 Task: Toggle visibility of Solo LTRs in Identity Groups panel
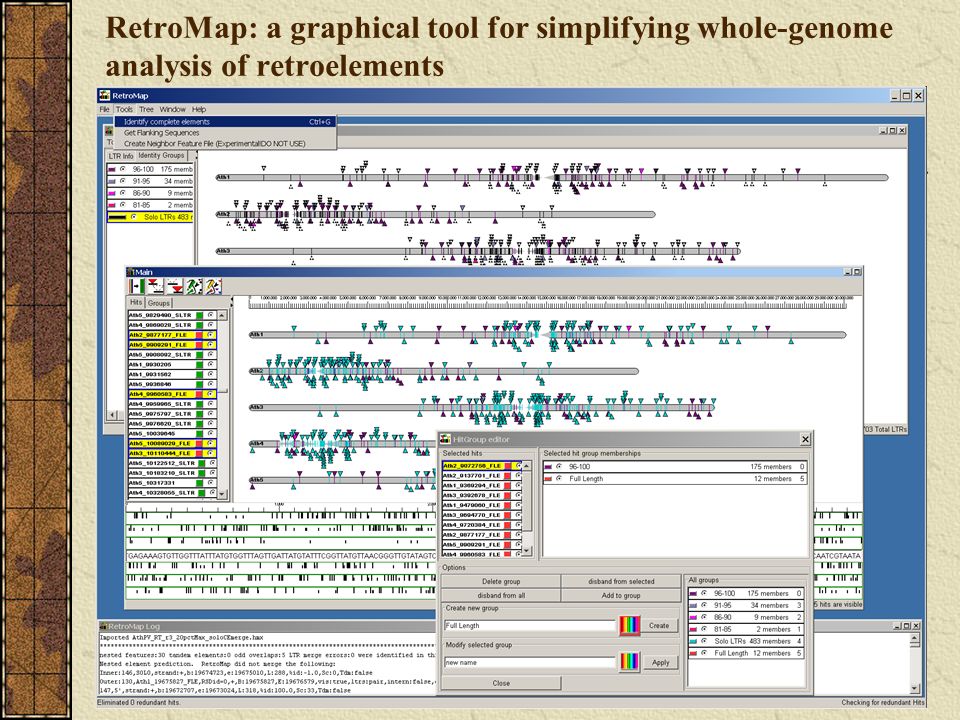tap(133, 217)
